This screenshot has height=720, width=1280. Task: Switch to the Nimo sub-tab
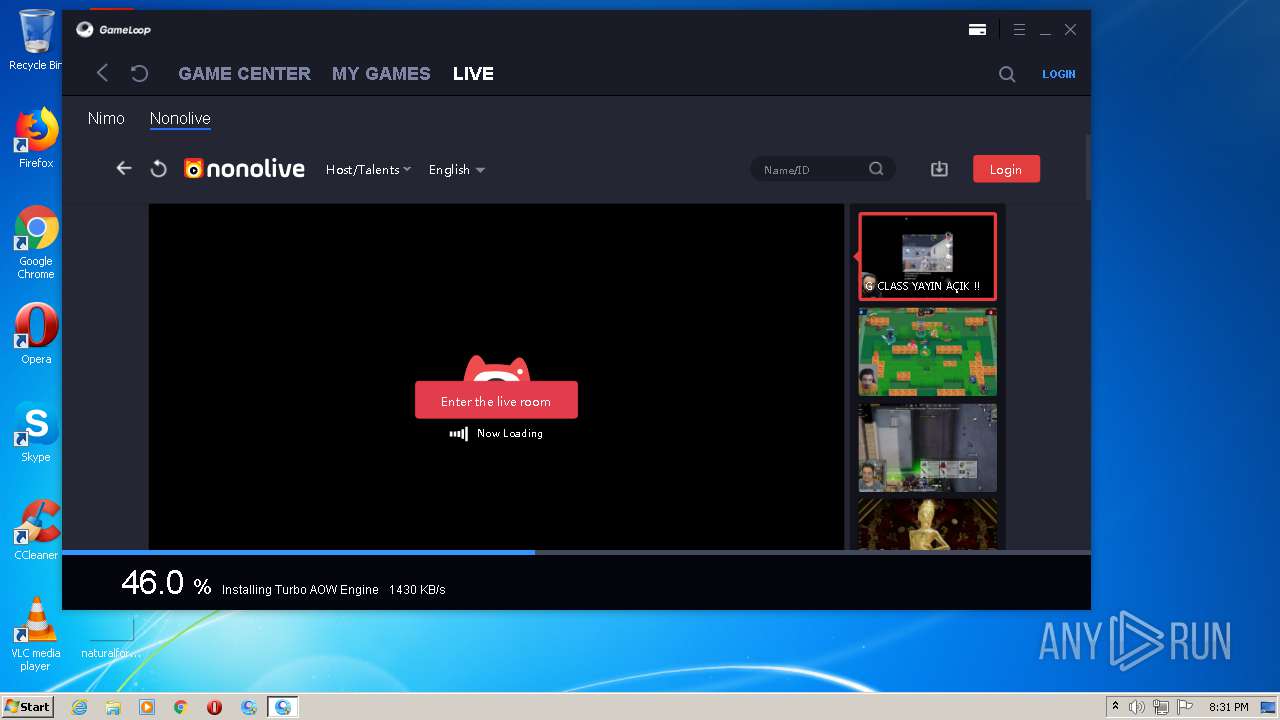pyautogui.click(x=106, y=118)
